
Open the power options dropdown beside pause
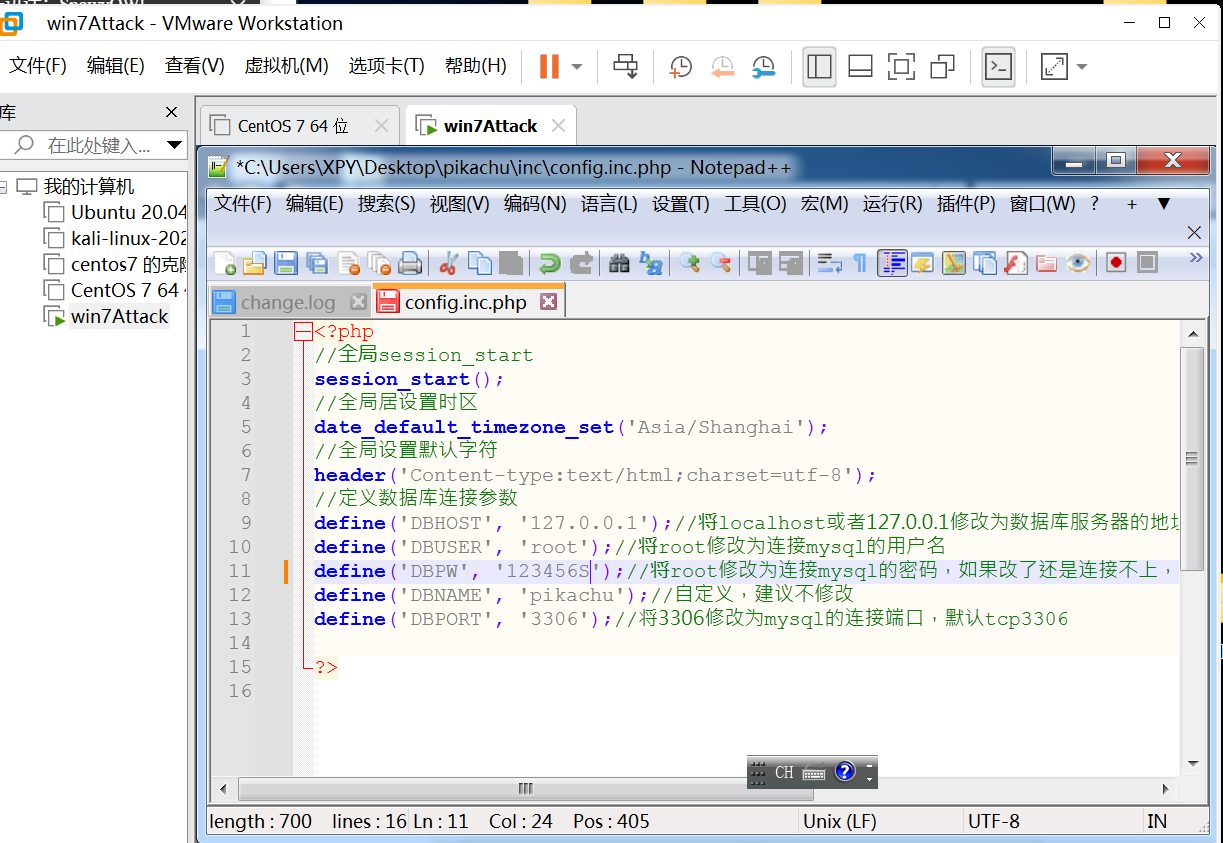point(577,67)
